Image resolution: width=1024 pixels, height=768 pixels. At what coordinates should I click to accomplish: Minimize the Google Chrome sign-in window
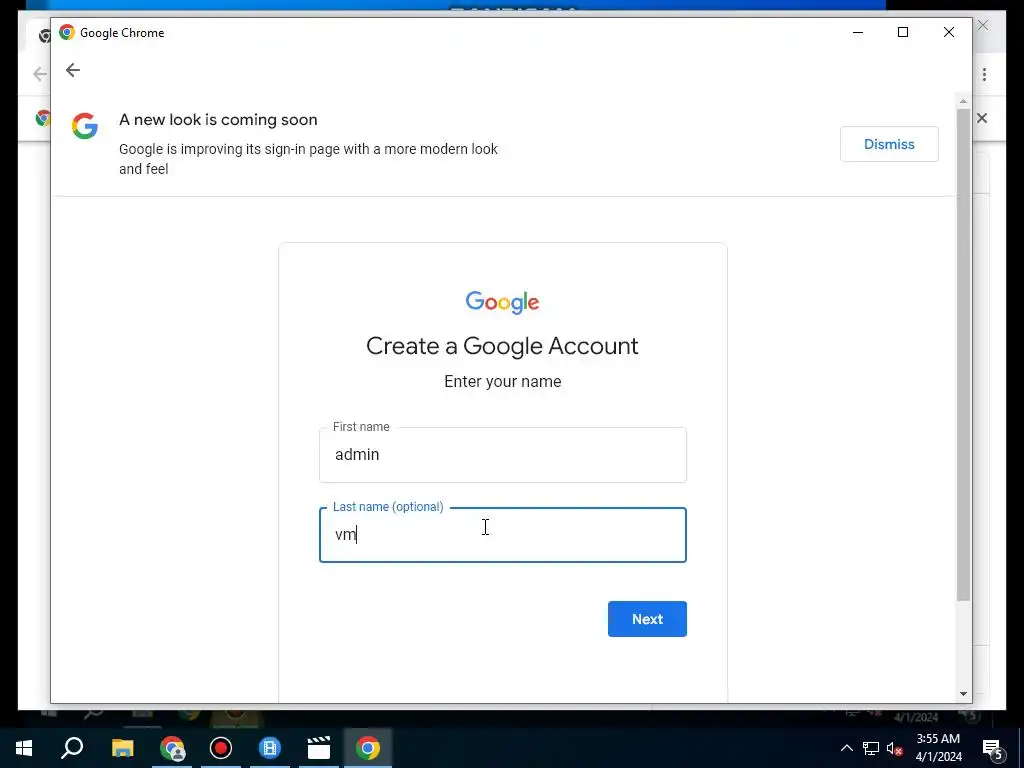858,32
